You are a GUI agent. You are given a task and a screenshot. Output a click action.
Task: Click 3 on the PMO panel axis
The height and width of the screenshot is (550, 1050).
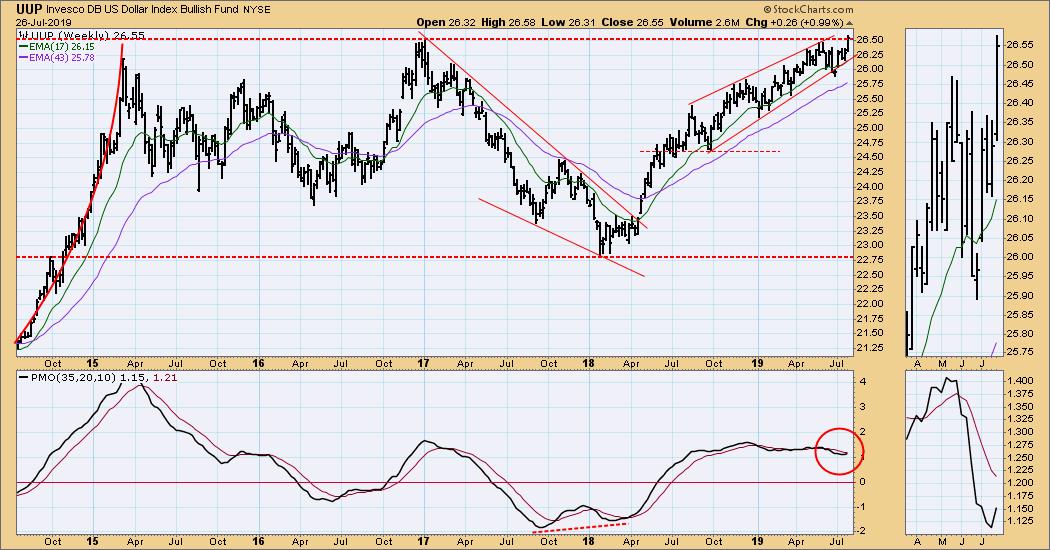(864, 407)
